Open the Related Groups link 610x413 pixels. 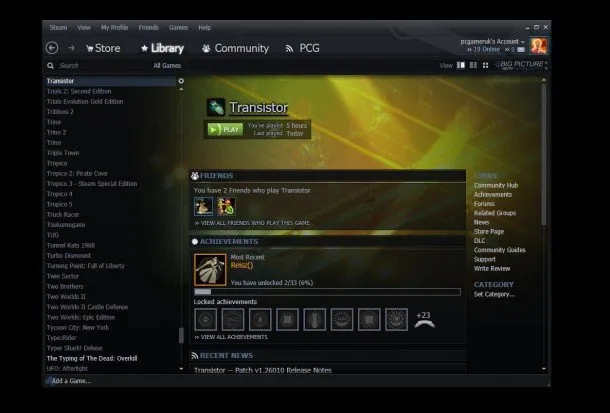[495, 213]
